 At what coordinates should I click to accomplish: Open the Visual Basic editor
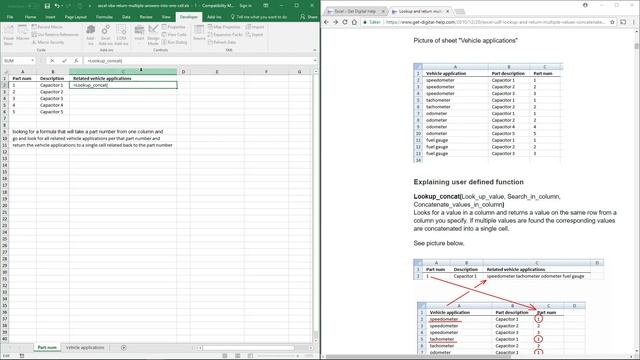9,35
